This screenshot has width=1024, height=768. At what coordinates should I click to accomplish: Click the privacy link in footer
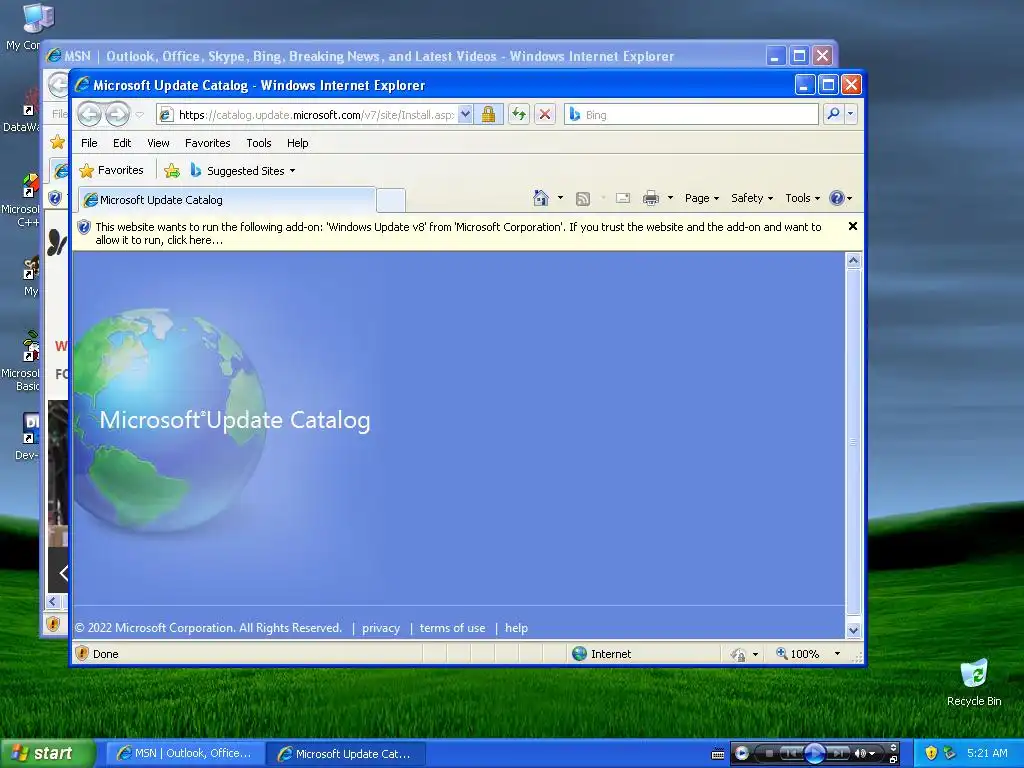pos(381,628)
